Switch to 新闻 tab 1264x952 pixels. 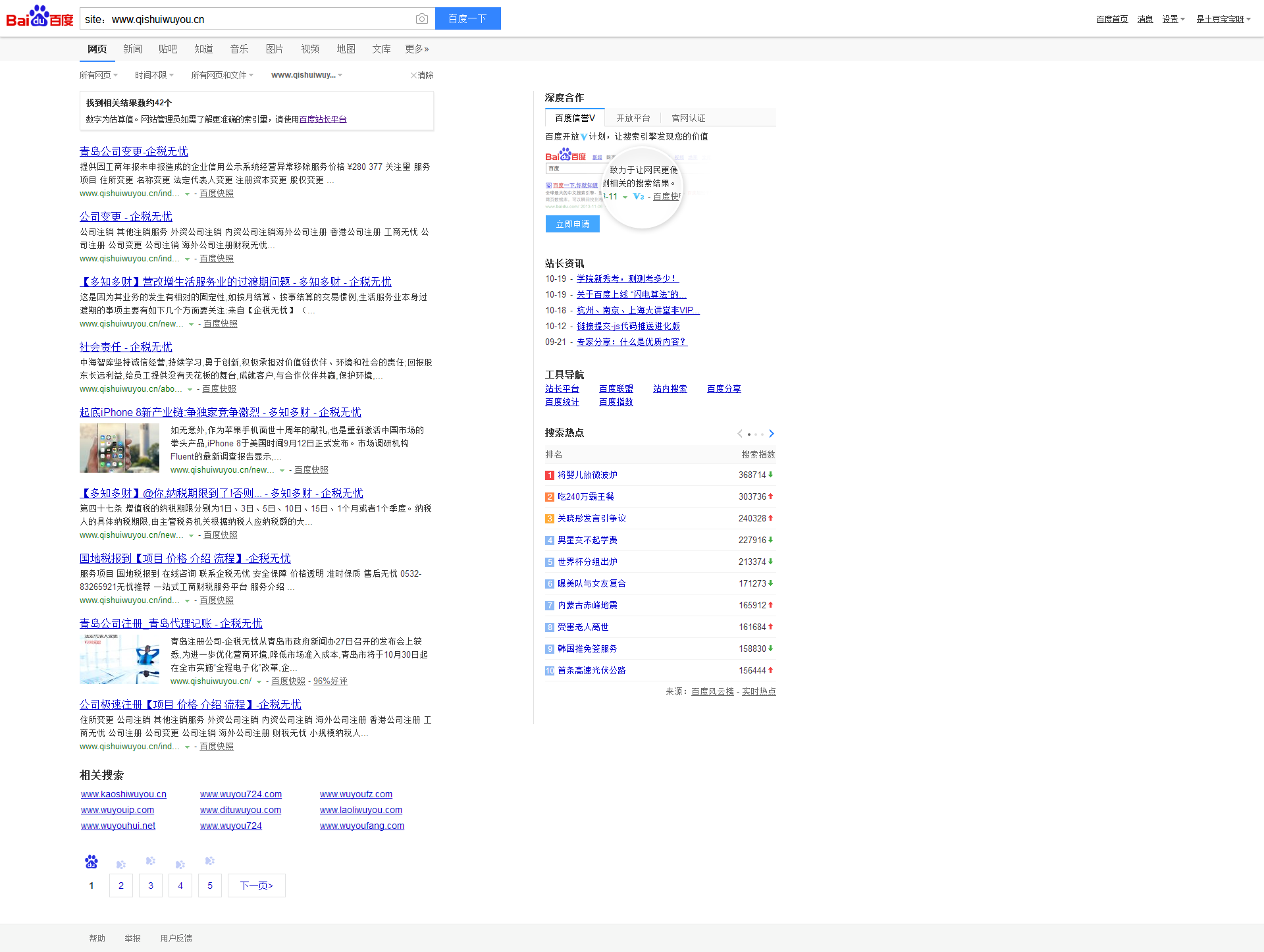tap(132, 49)
